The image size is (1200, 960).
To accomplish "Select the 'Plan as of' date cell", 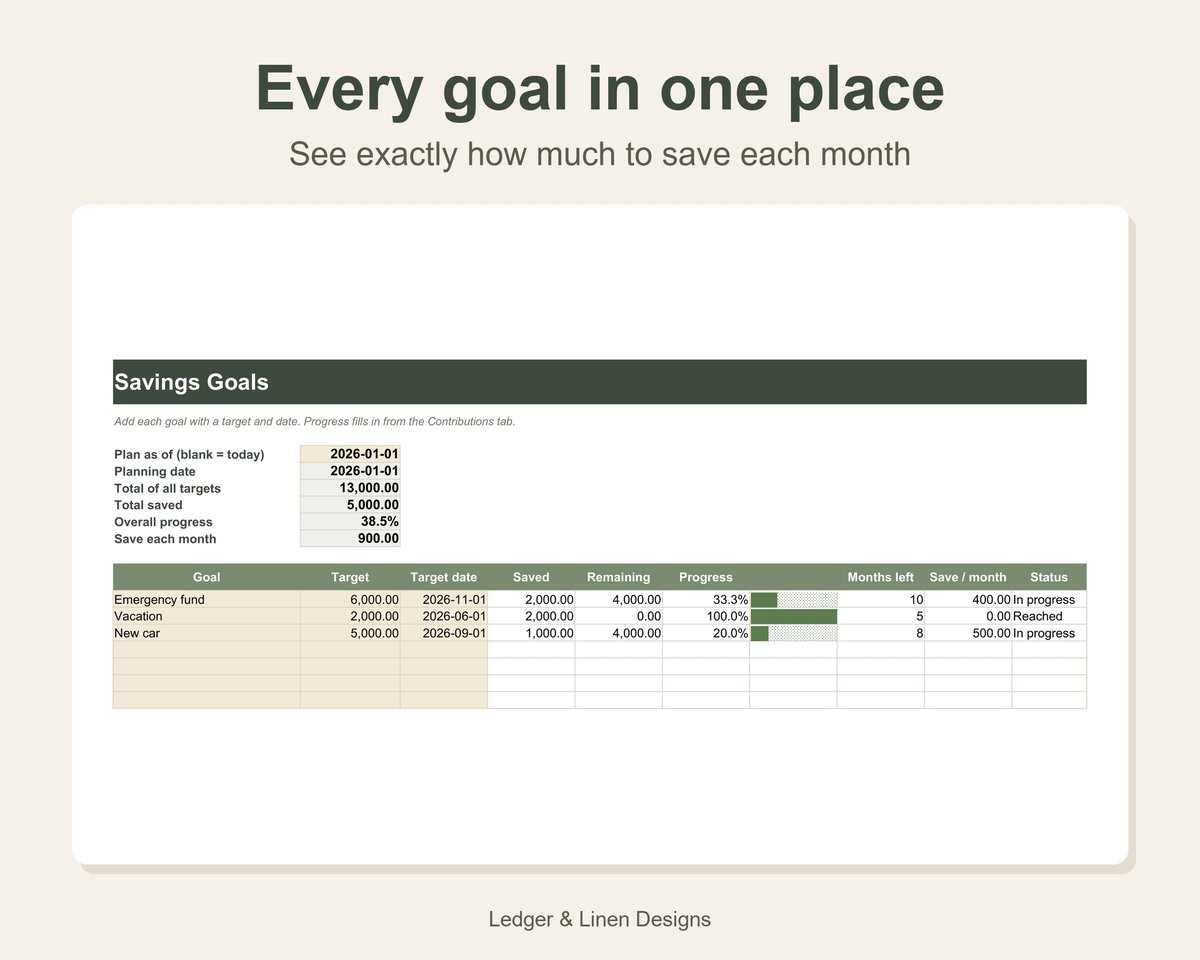I will pyautogui.click(x=350, y=454).
